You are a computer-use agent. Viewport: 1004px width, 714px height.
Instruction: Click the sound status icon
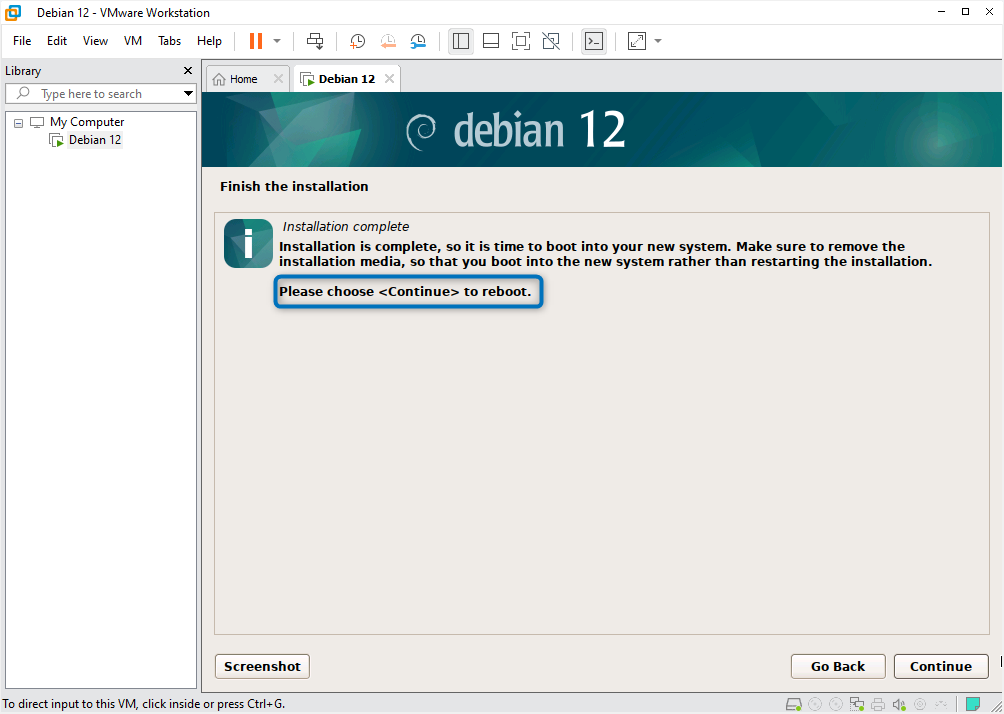899,704
